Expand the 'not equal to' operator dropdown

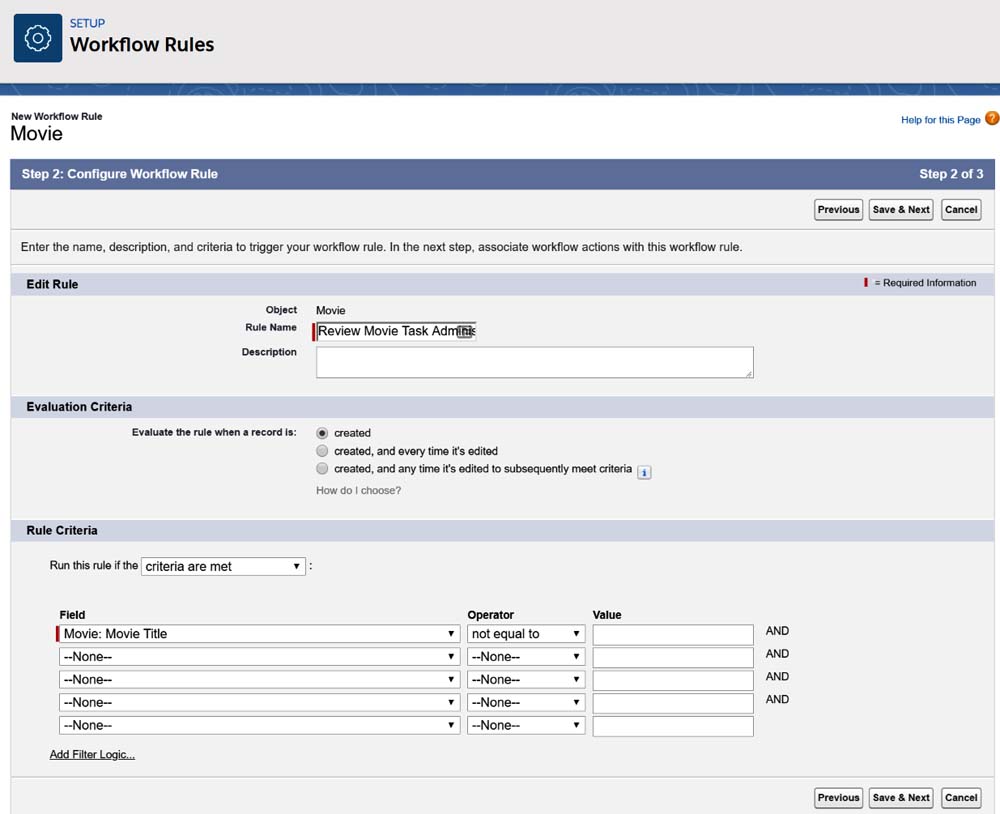[x=526, y=634]
